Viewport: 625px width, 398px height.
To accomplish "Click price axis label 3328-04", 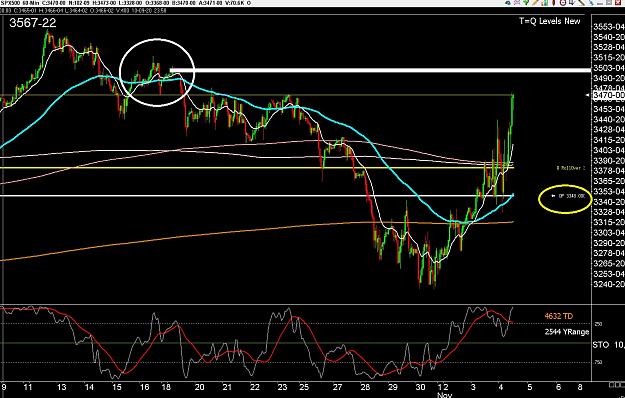I will click(609, 212).
